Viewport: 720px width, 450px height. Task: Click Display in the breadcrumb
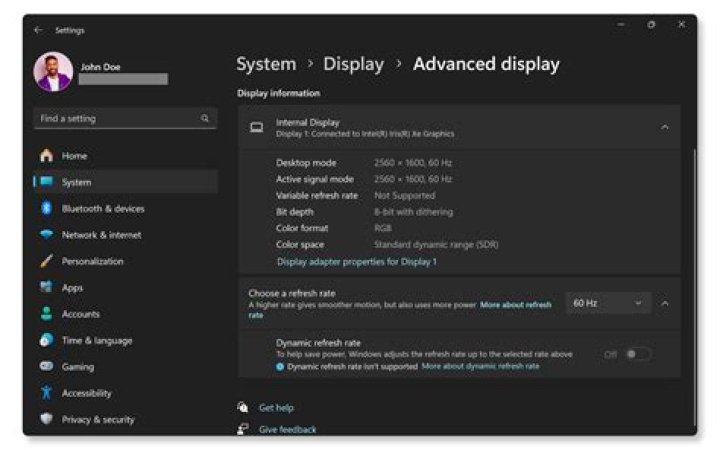353,64
